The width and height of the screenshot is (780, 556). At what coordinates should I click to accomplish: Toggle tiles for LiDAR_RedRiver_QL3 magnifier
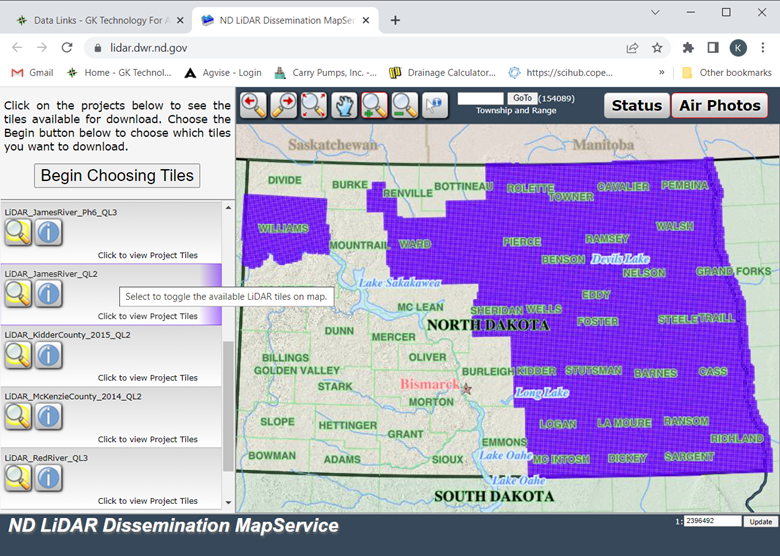pyautogui.click(x=18, y=478)
